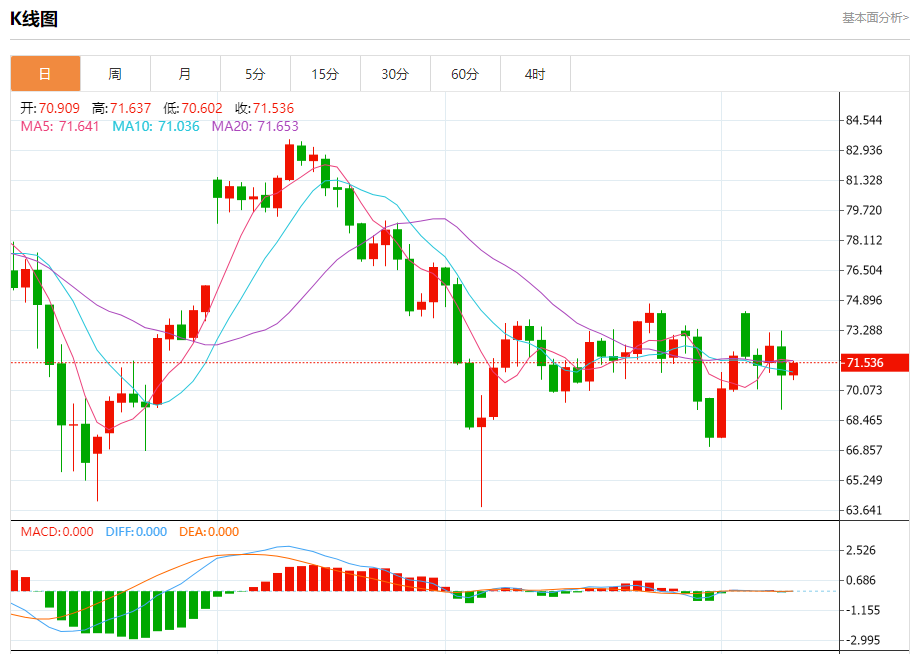Click the 79.720 price axis label
Viewport: 918px width, 654px height.
864,210
